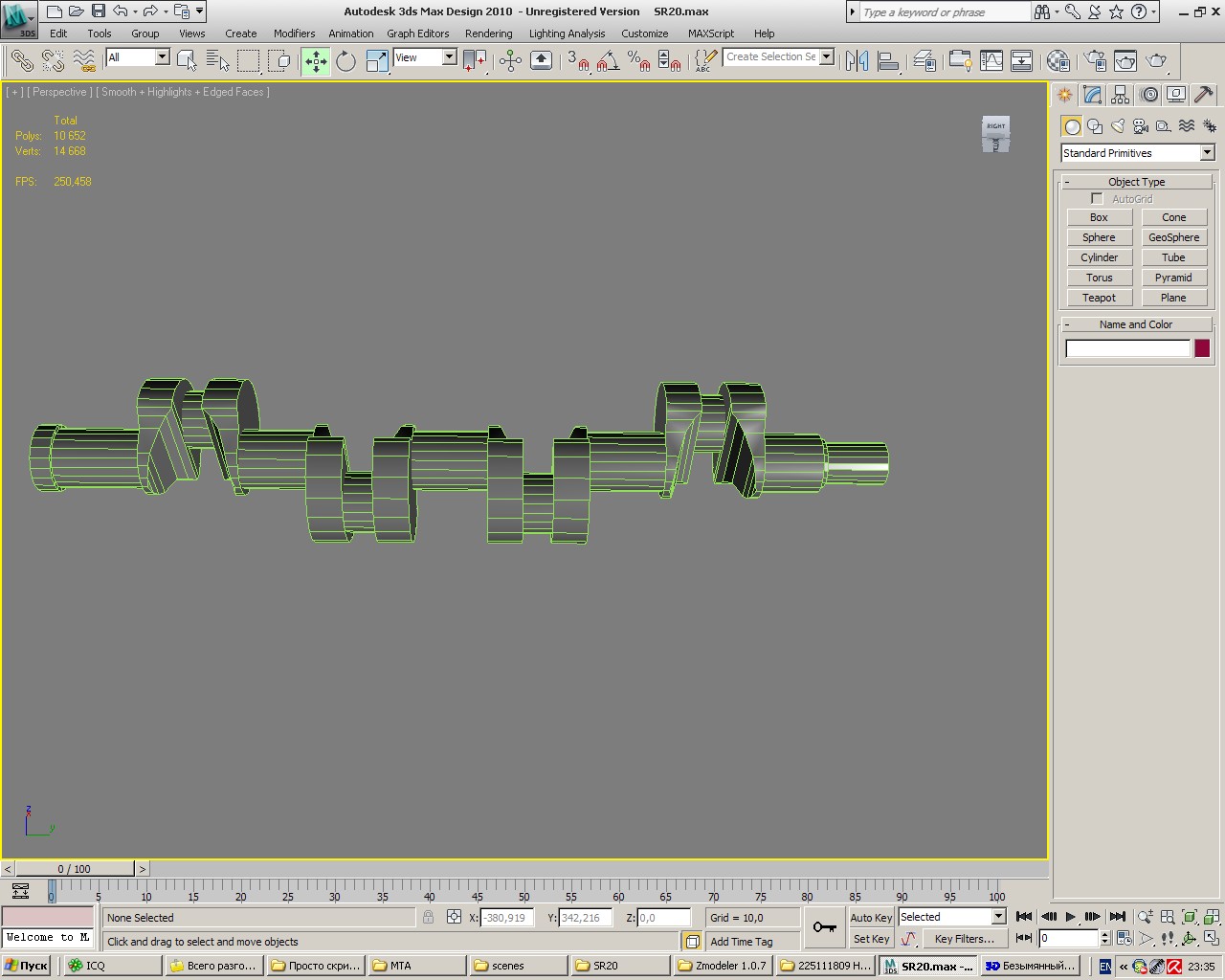Select the Render Production teapot
Viewport: 1225px width, 980px height.
click(1157, 61)
